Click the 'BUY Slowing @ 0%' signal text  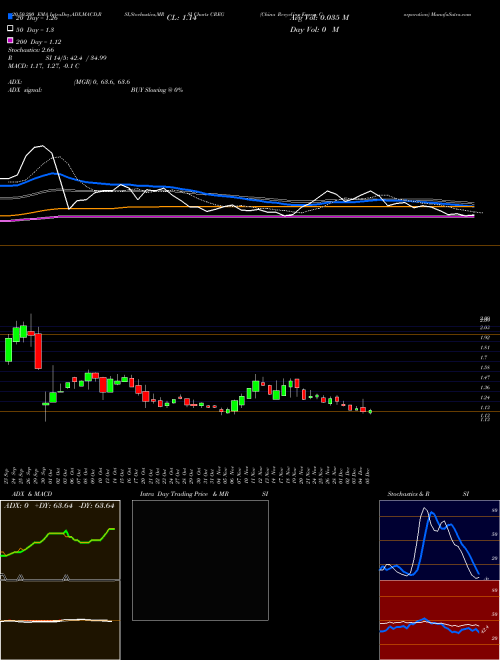coord(157,90)
